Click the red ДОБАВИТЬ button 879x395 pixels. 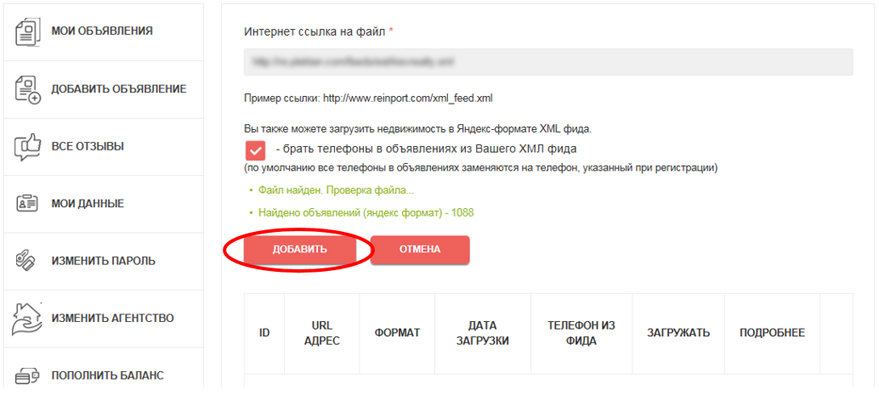point(299,250)
